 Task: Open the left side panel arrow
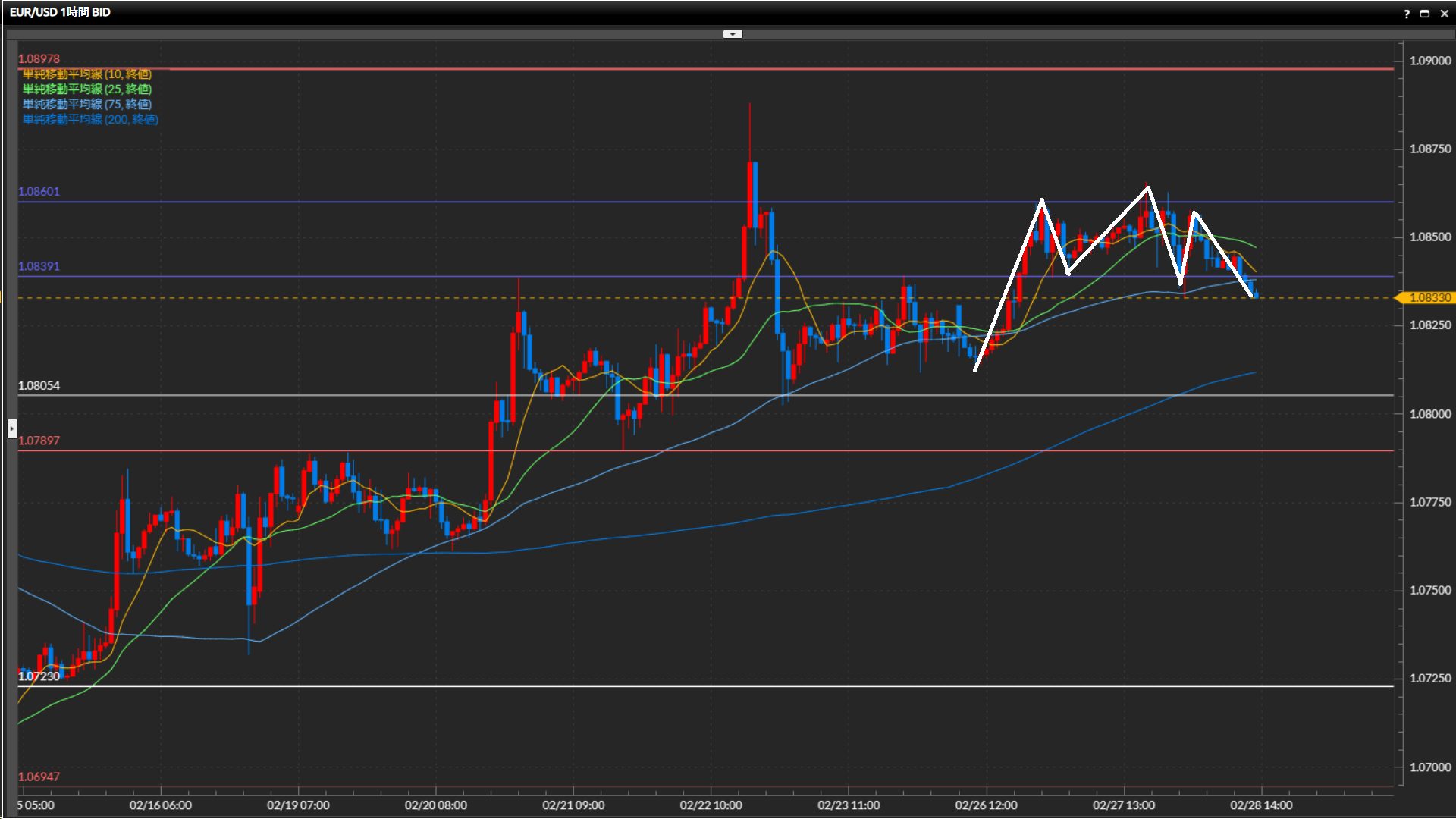tap(12, 428)
